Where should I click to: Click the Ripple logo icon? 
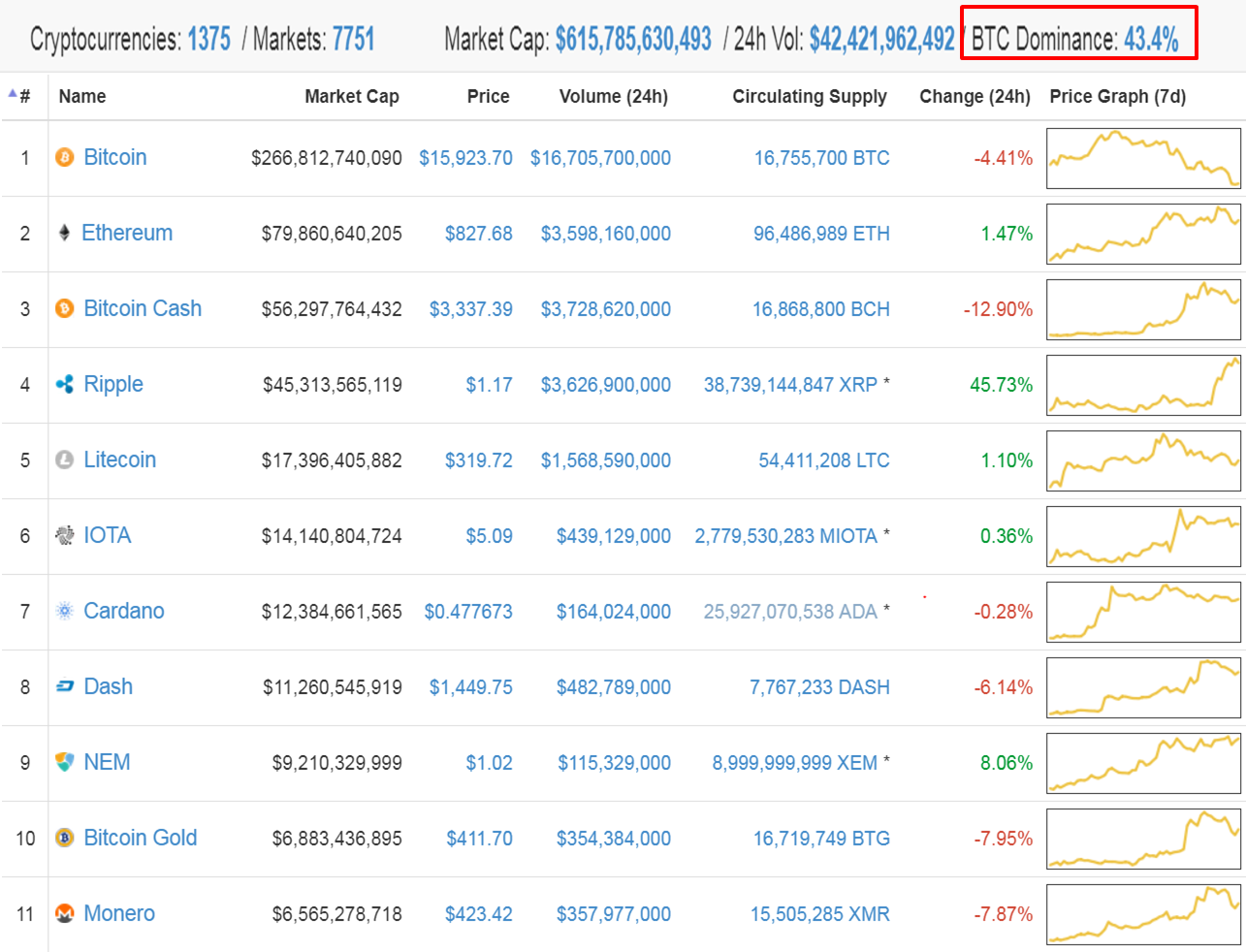(65, 384)
